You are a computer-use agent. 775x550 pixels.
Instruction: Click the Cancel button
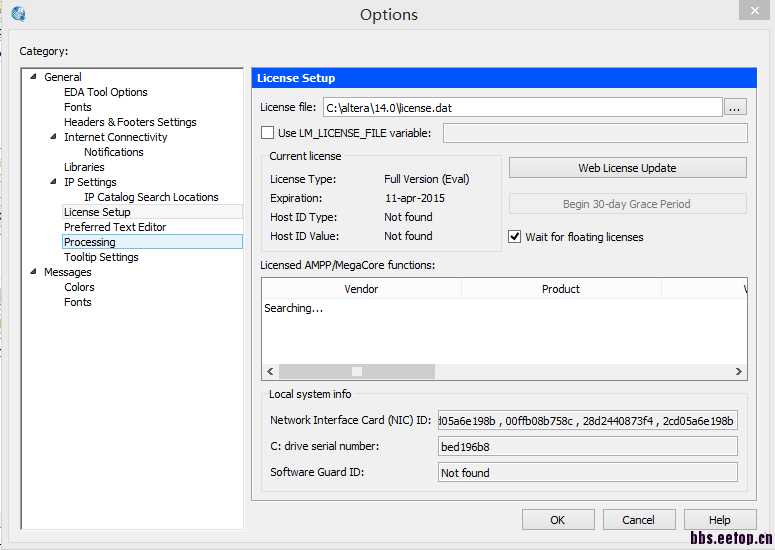638,520
